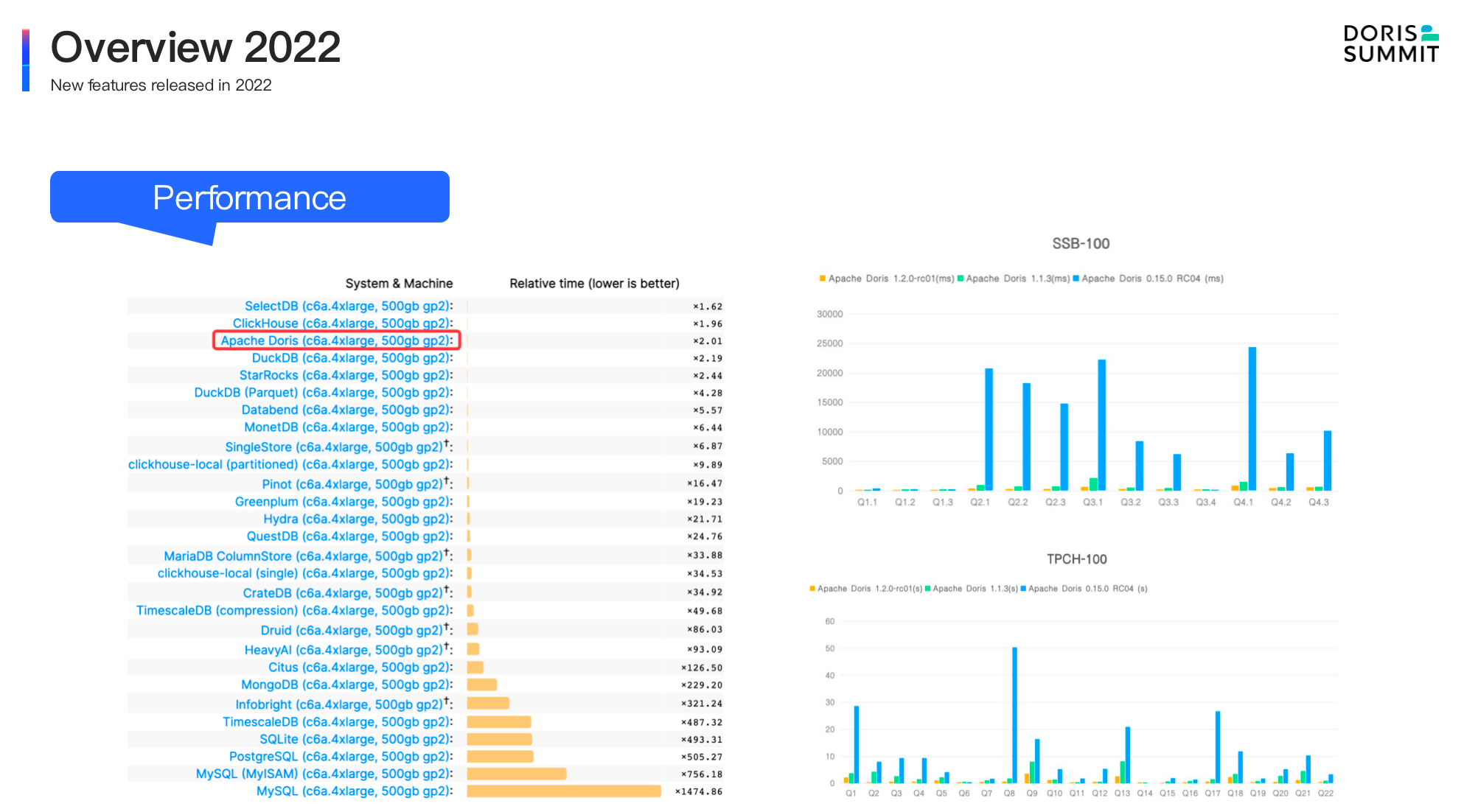Open the DuckDB (Parquet) entry
This screenshot has width=1464, height=812.
pos(323,393)
